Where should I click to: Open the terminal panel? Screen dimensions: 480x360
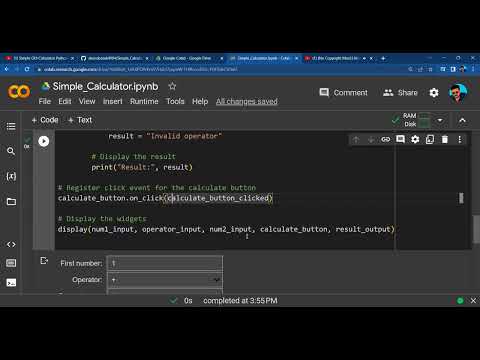pyautogui.click(x=11, y=283)
